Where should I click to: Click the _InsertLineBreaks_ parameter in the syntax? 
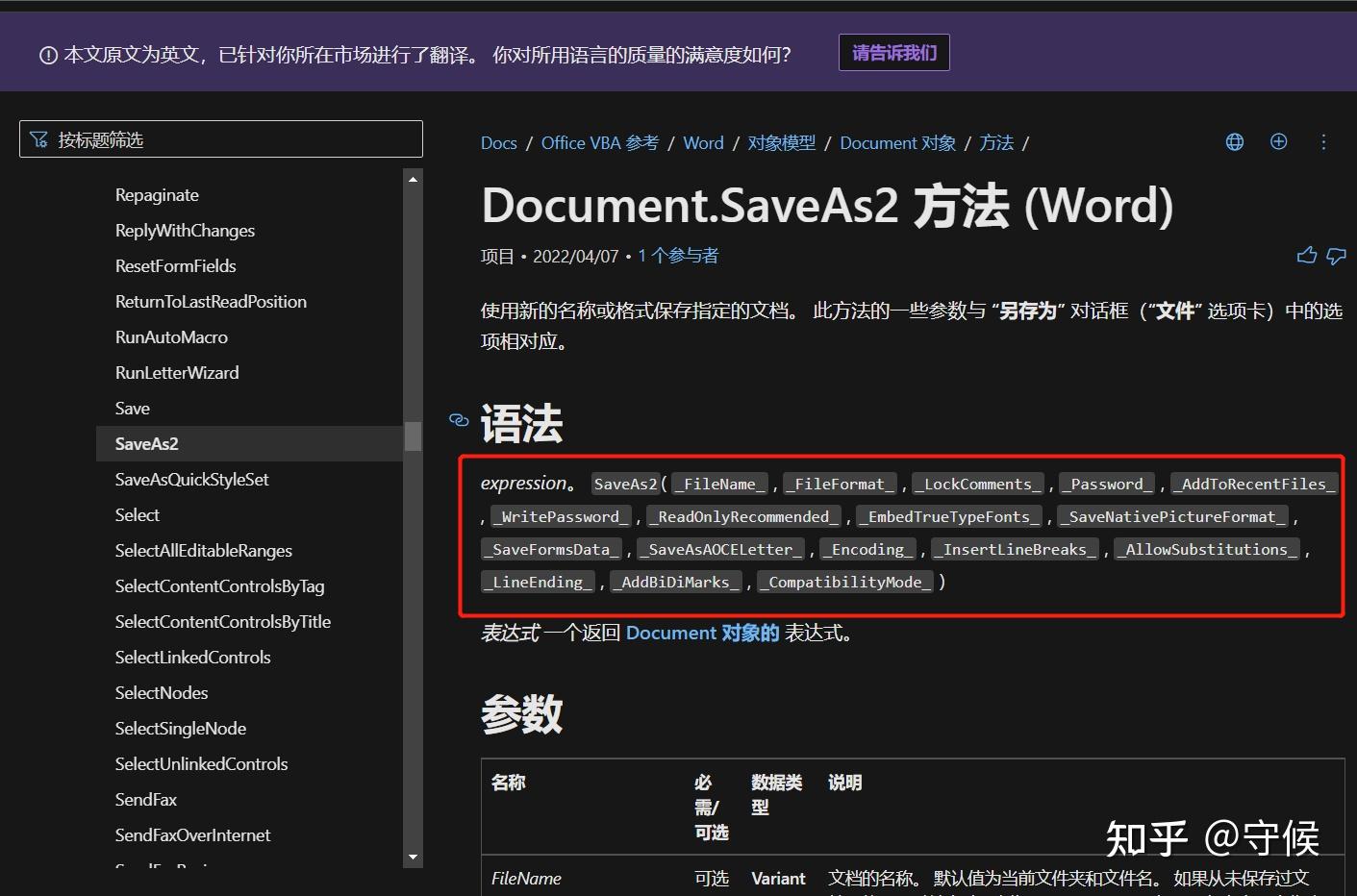pyautogui.click(x=1015, y=549)
